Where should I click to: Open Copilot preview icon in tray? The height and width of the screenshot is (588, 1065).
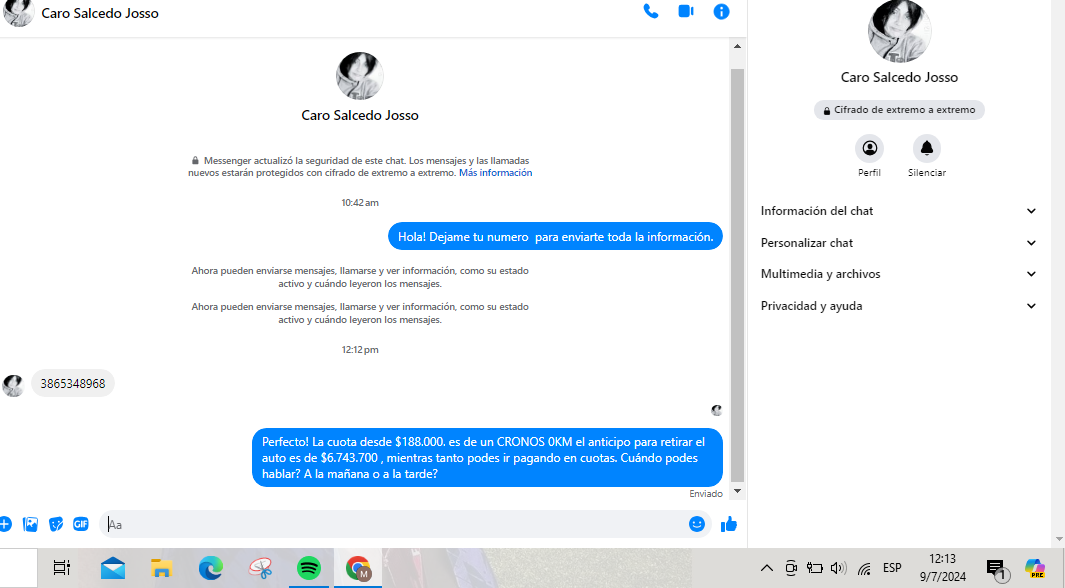pyautogui.click(x=1035, y=568)
